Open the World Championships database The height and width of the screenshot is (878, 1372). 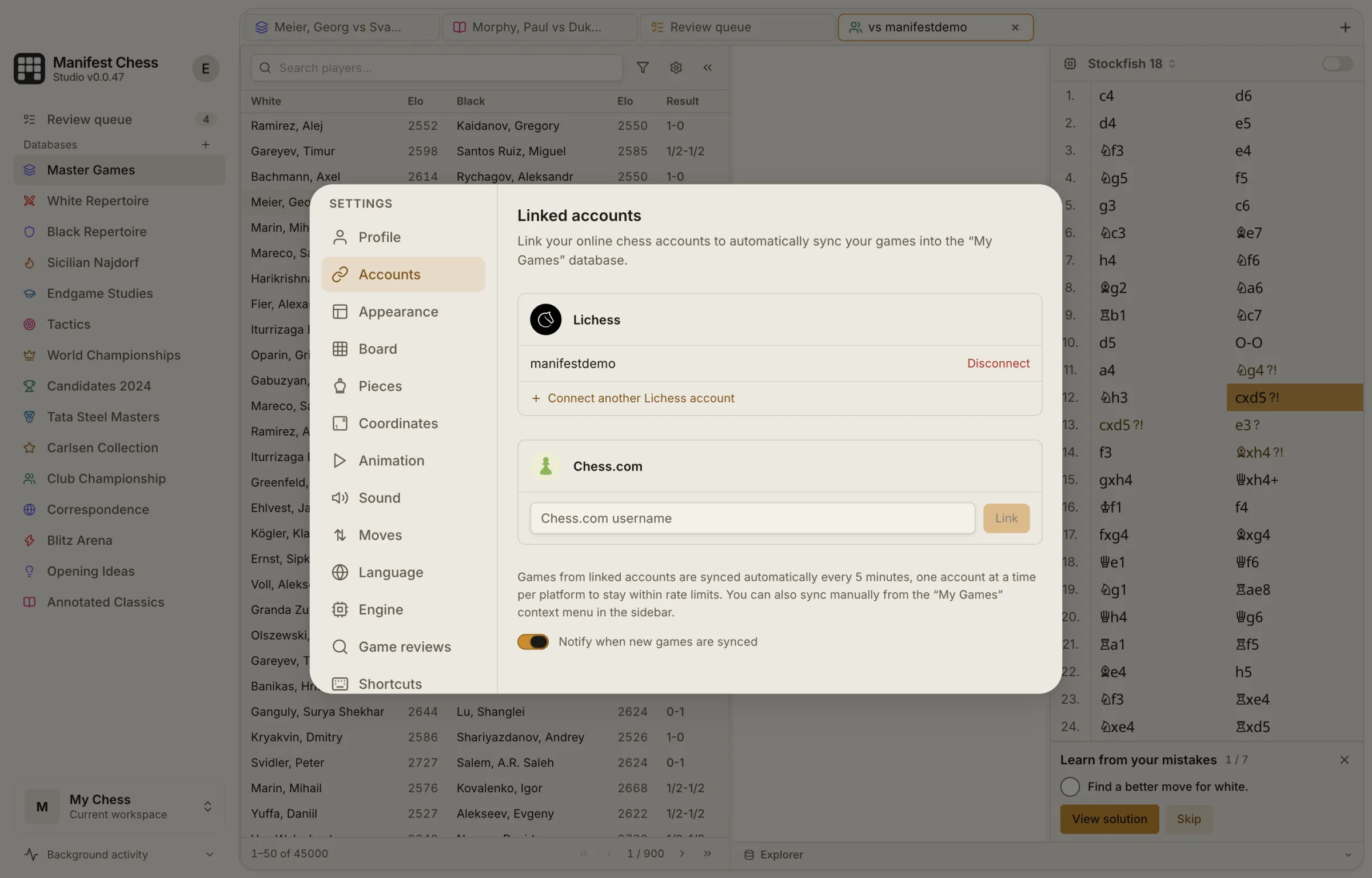pyautogui.click(x=119, y=355)
